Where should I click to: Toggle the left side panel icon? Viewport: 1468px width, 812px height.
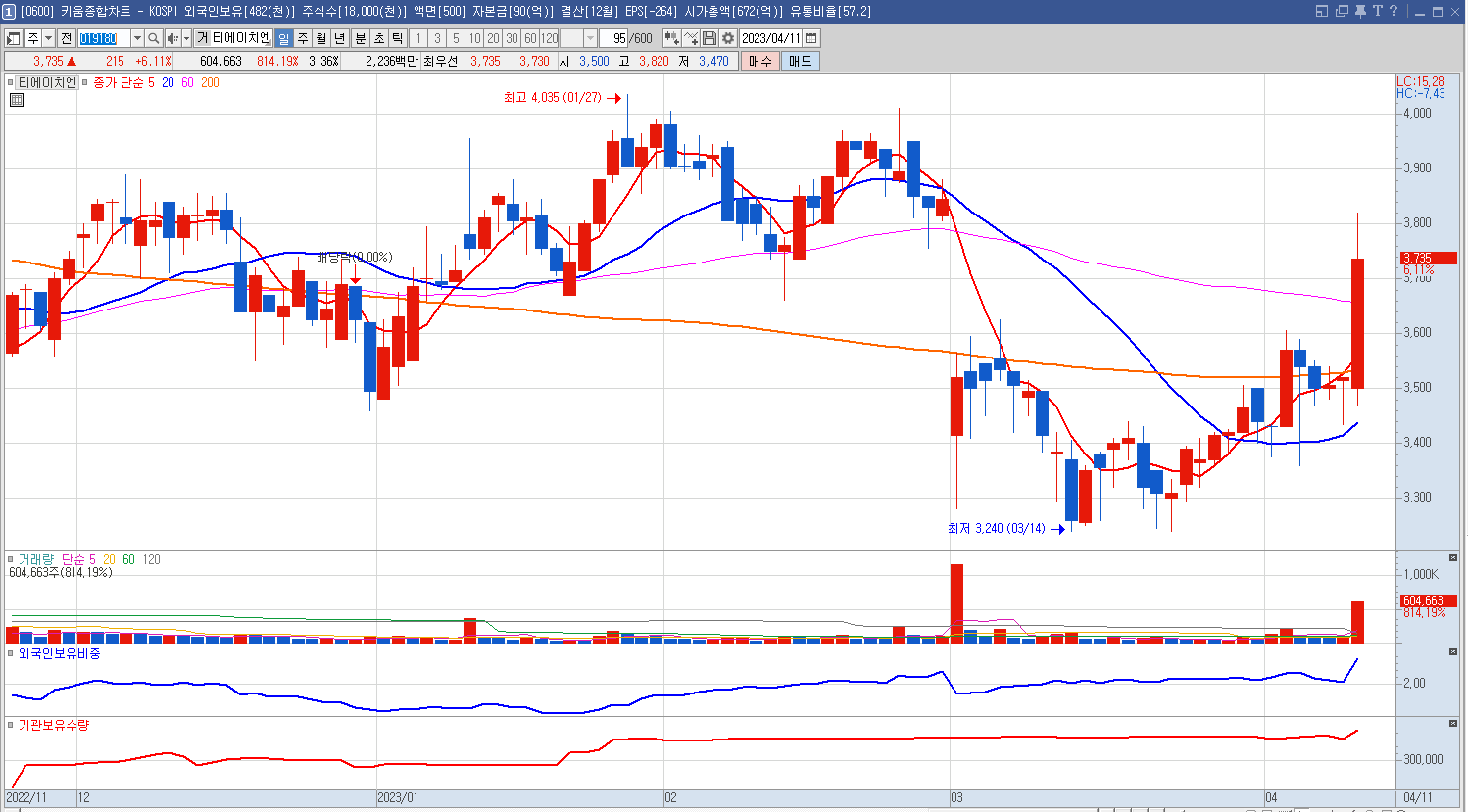(14, 38)
